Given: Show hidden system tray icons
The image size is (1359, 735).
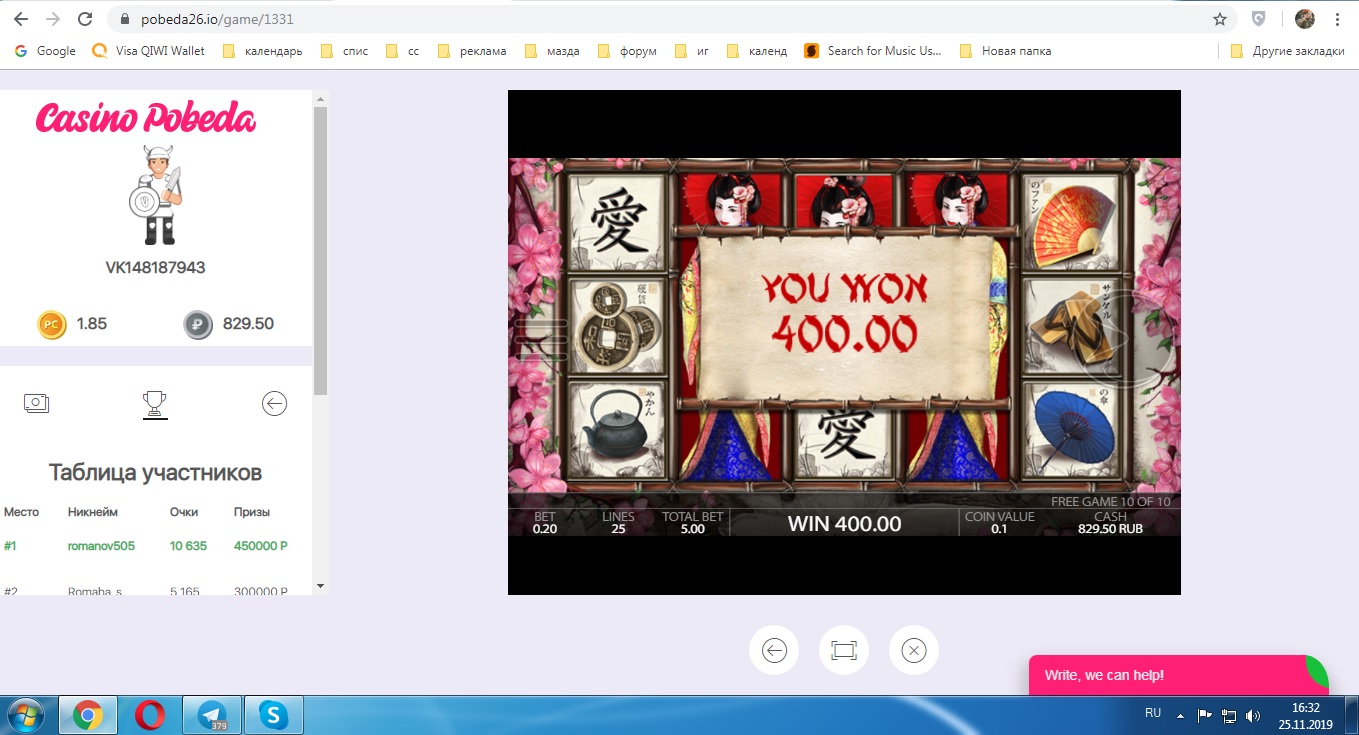Looking at the screenshot, I should coord(1181,715).
